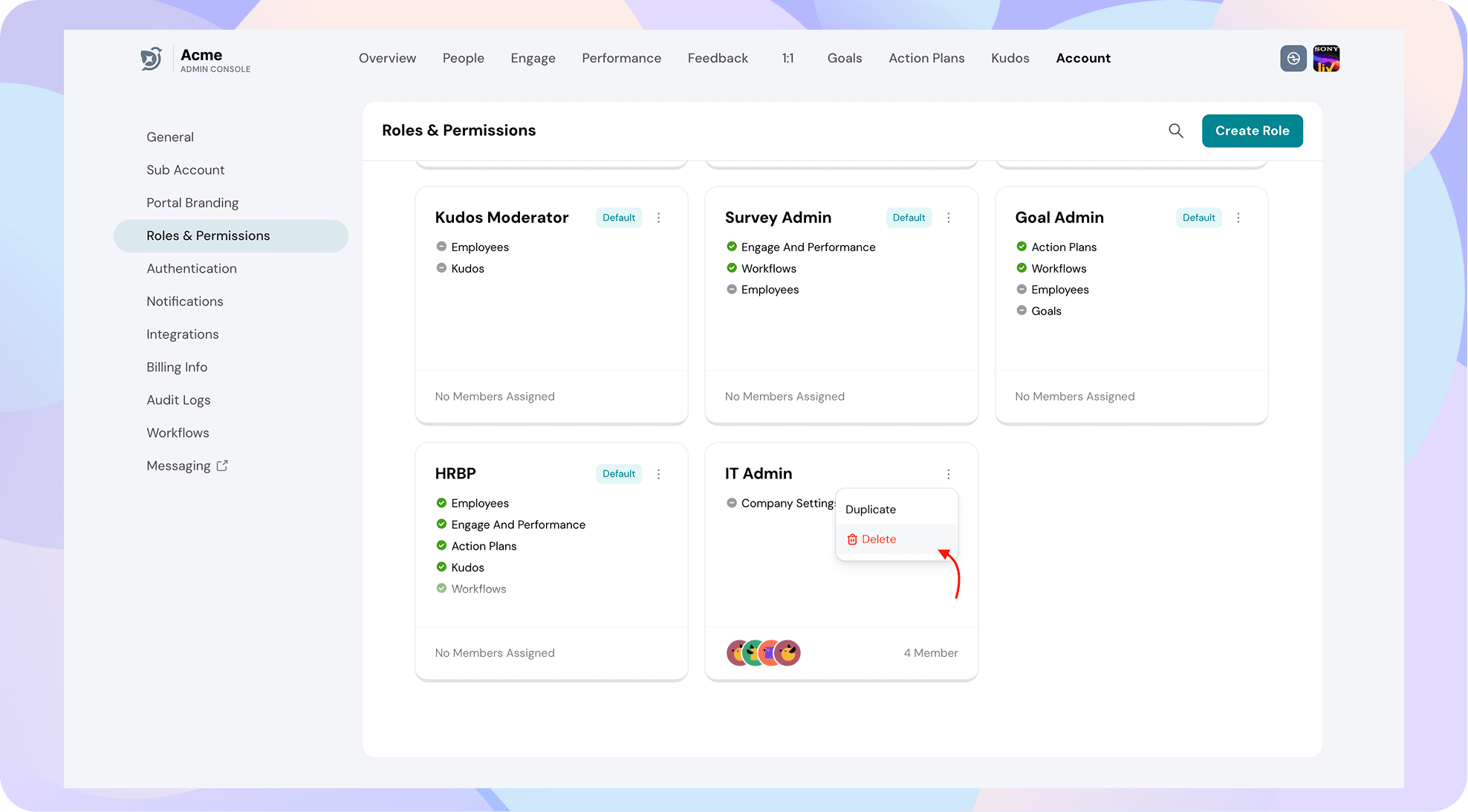Select the Account tab
Screen dimensions: 1468x812
(x=1083, y=58)
